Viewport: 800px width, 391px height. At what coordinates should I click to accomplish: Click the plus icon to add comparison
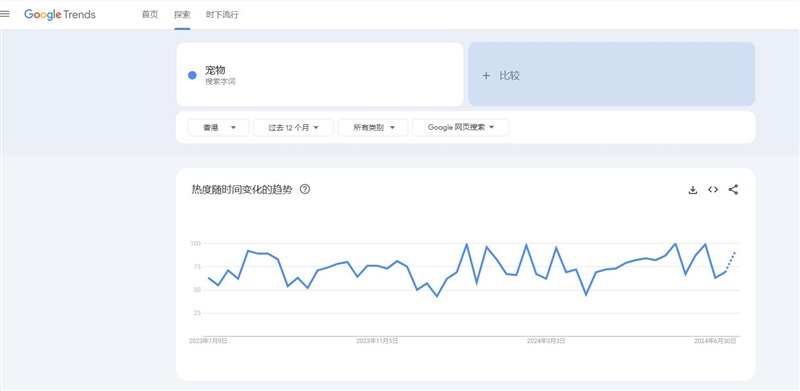[x=486, y=76]
